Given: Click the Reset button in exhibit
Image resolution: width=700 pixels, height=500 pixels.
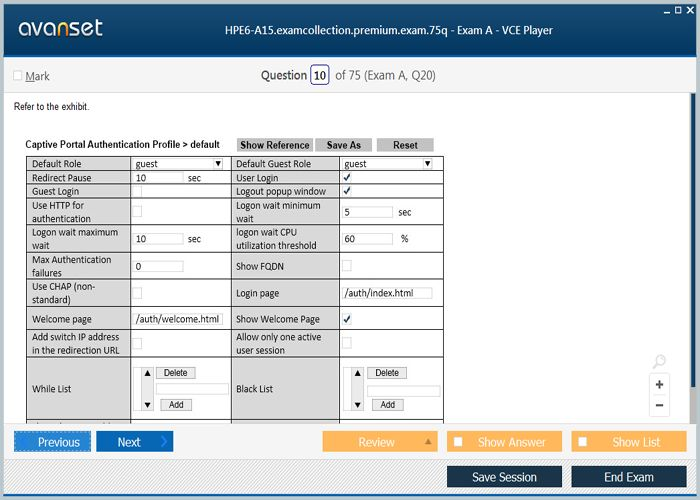Looking at the screenshot, I should pos(405,145).
